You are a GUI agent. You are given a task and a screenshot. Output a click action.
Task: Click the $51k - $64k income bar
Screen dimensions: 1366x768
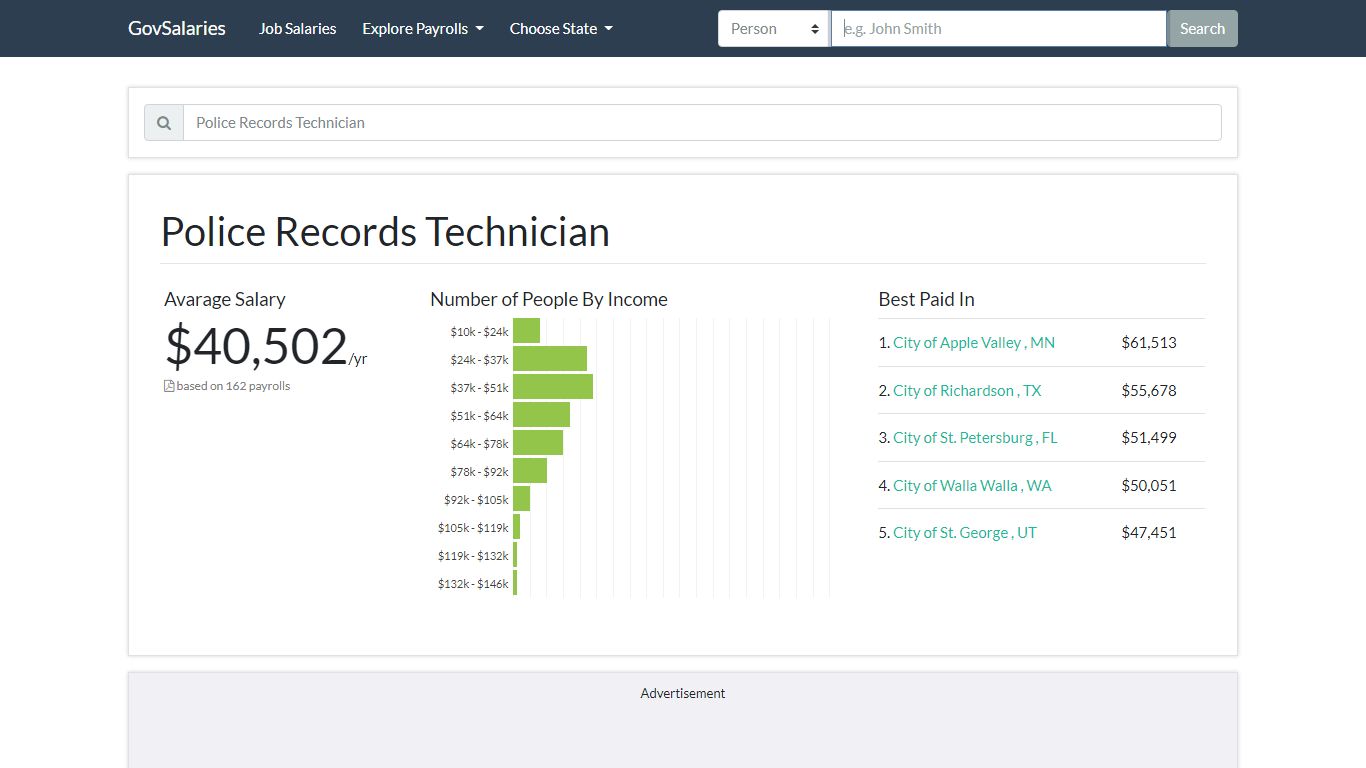541,415
